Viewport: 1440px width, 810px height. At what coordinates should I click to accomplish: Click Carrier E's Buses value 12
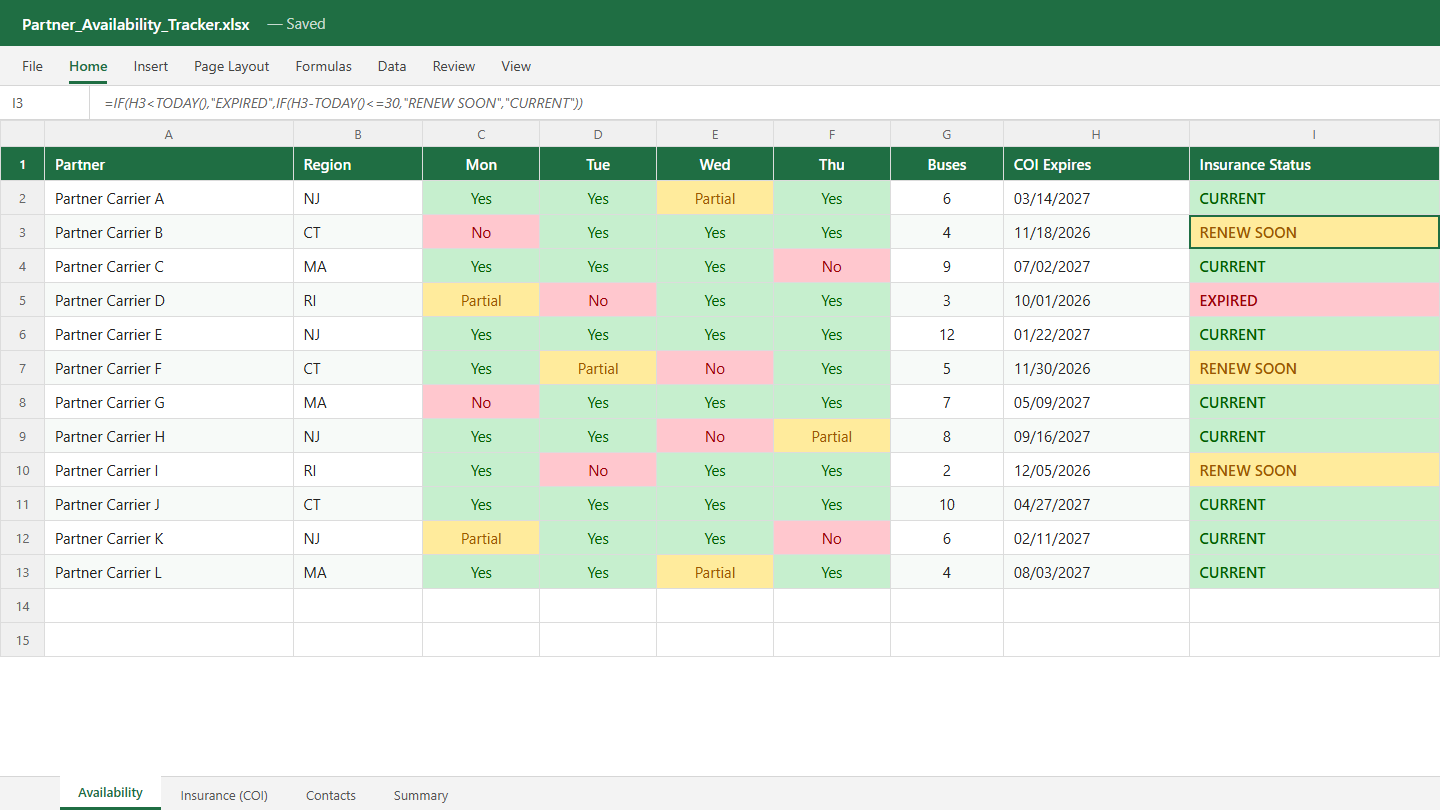tap(947, 334)
